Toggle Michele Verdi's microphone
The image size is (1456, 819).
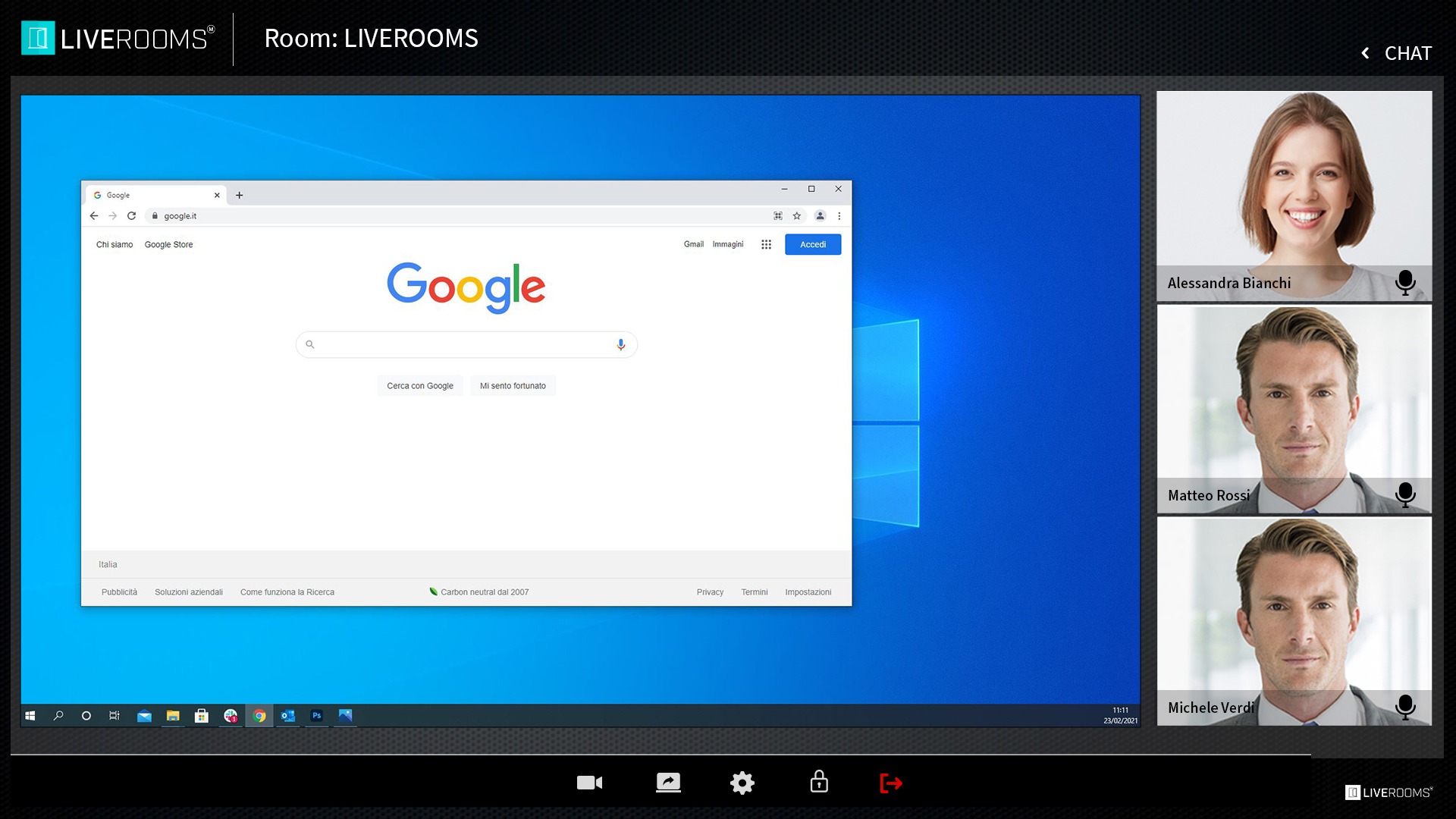(x=1405, y=708)
